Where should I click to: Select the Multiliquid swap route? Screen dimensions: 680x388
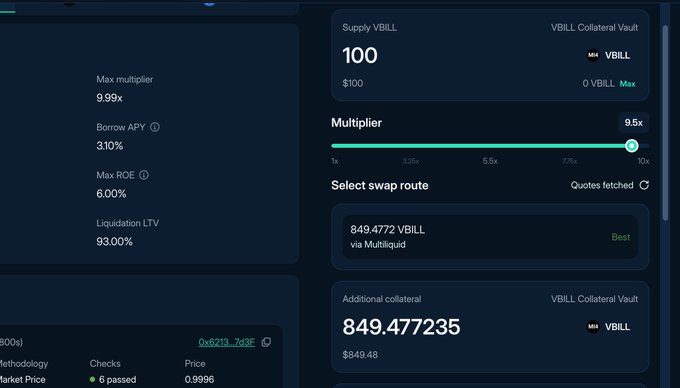(490, 237)
